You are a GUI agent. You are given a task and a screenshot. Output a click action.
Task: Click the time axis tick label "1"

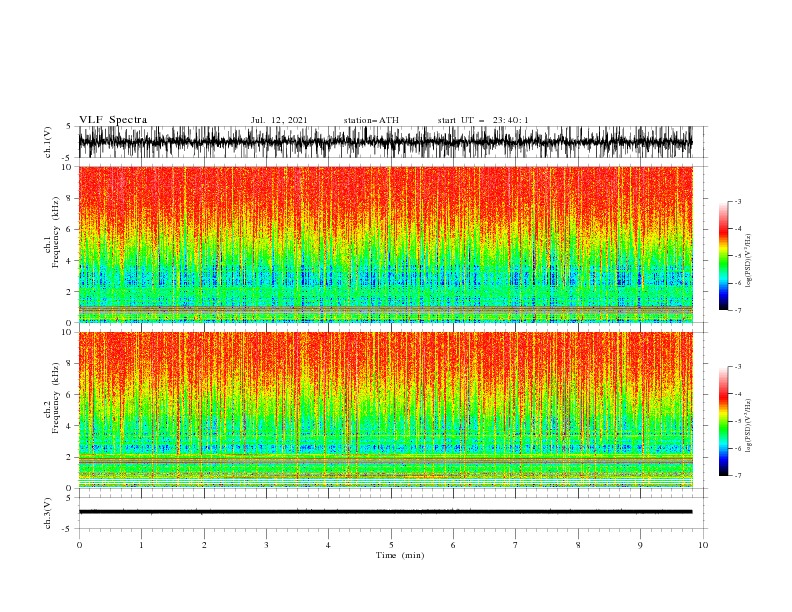(141, 545)
